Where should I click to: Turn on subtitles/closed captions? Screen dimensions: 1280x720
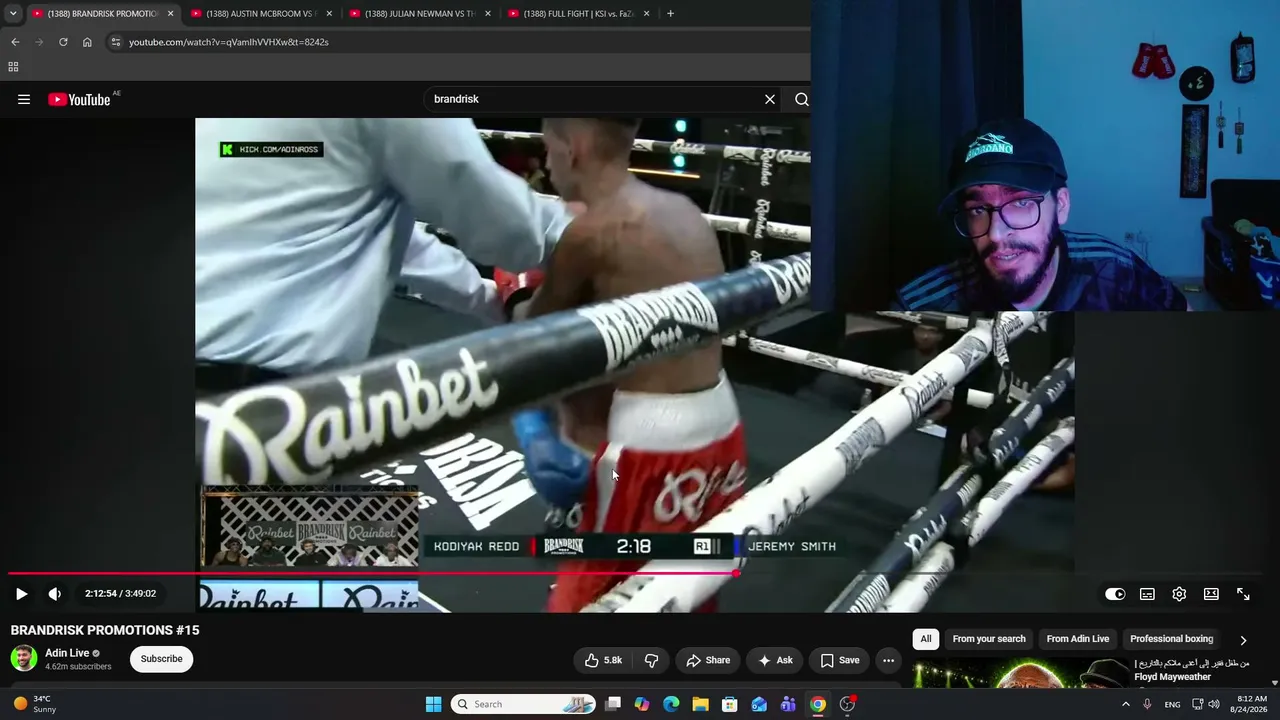tap(1147, 594)
